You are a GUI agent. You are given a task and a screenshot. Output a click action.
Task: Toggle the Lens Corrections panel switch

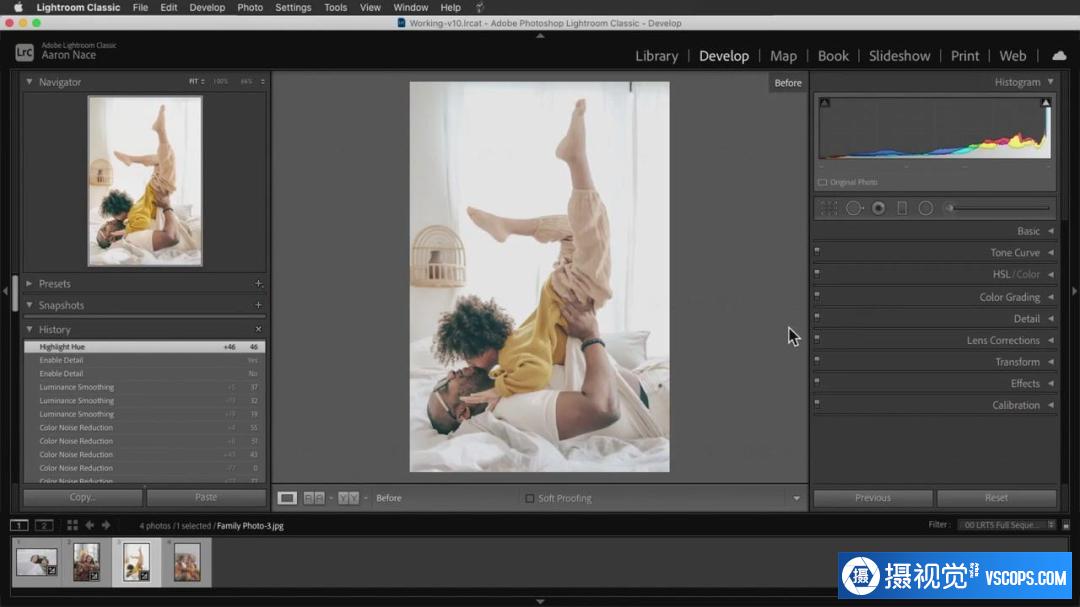tap(817, 340)
